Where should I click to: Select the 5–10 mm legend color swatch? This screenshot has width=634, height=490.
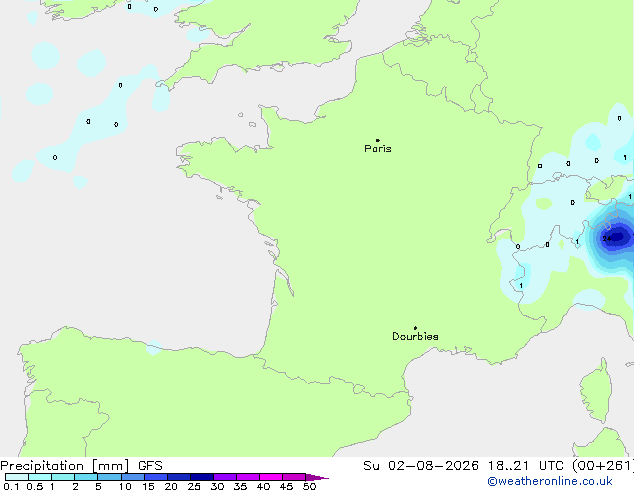point(109,477)
